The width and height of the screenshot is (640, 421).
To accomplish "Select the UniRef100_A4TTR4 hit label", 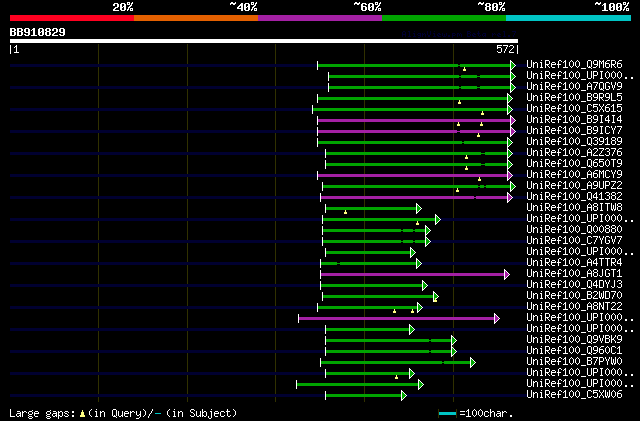I will tap(574, 263).
